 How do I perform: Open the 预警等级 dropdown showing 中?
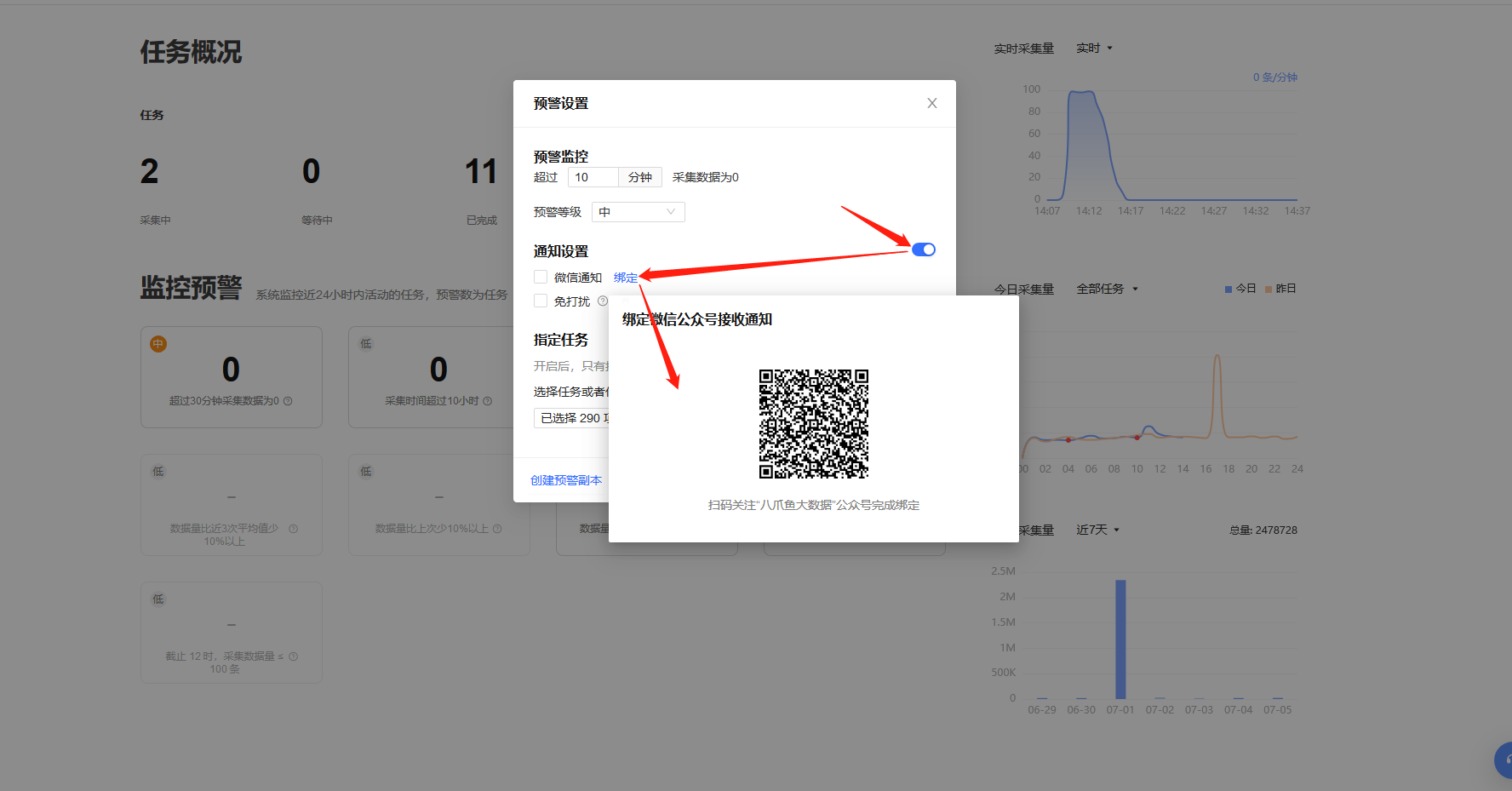click(639, 212)
